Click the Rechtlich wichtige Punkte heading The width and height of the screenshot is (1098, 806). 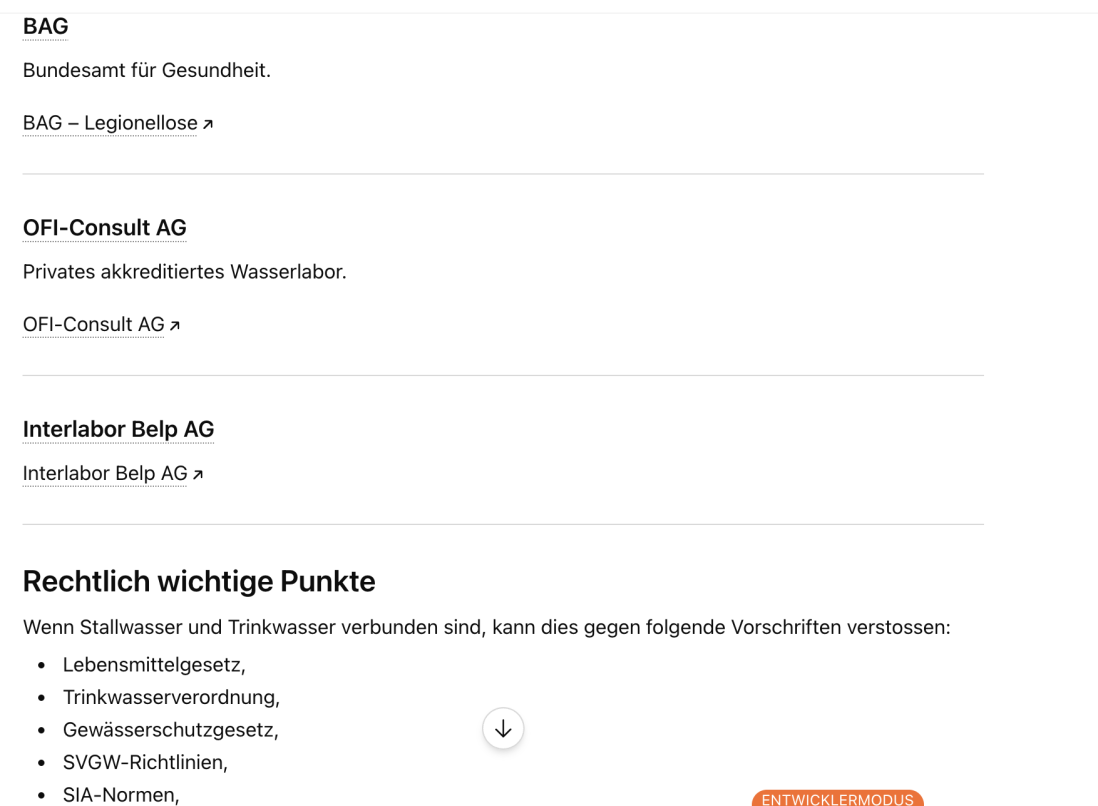click(199, 582)
